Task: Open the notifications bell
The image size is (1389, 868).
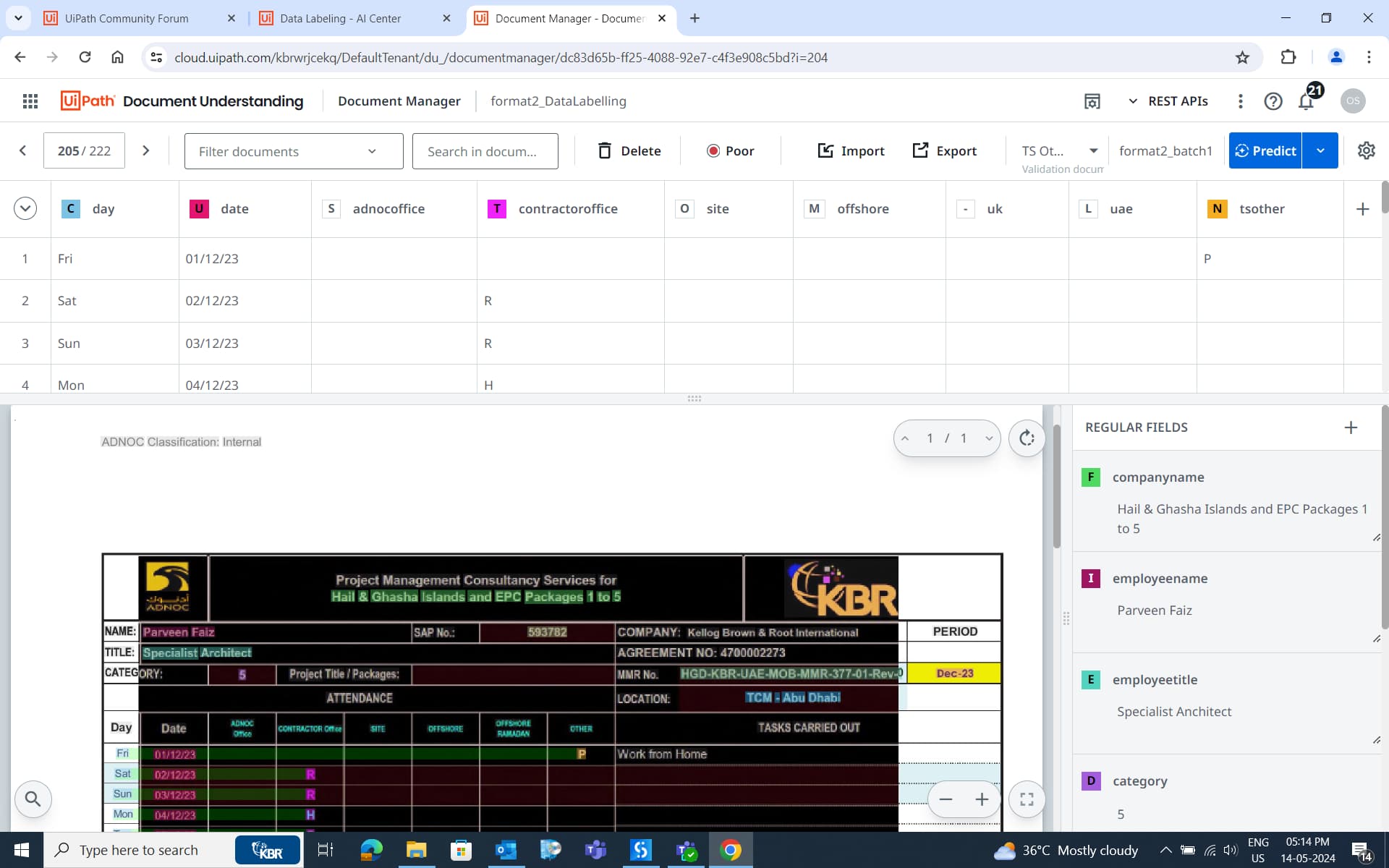Action: [1305, 101]
